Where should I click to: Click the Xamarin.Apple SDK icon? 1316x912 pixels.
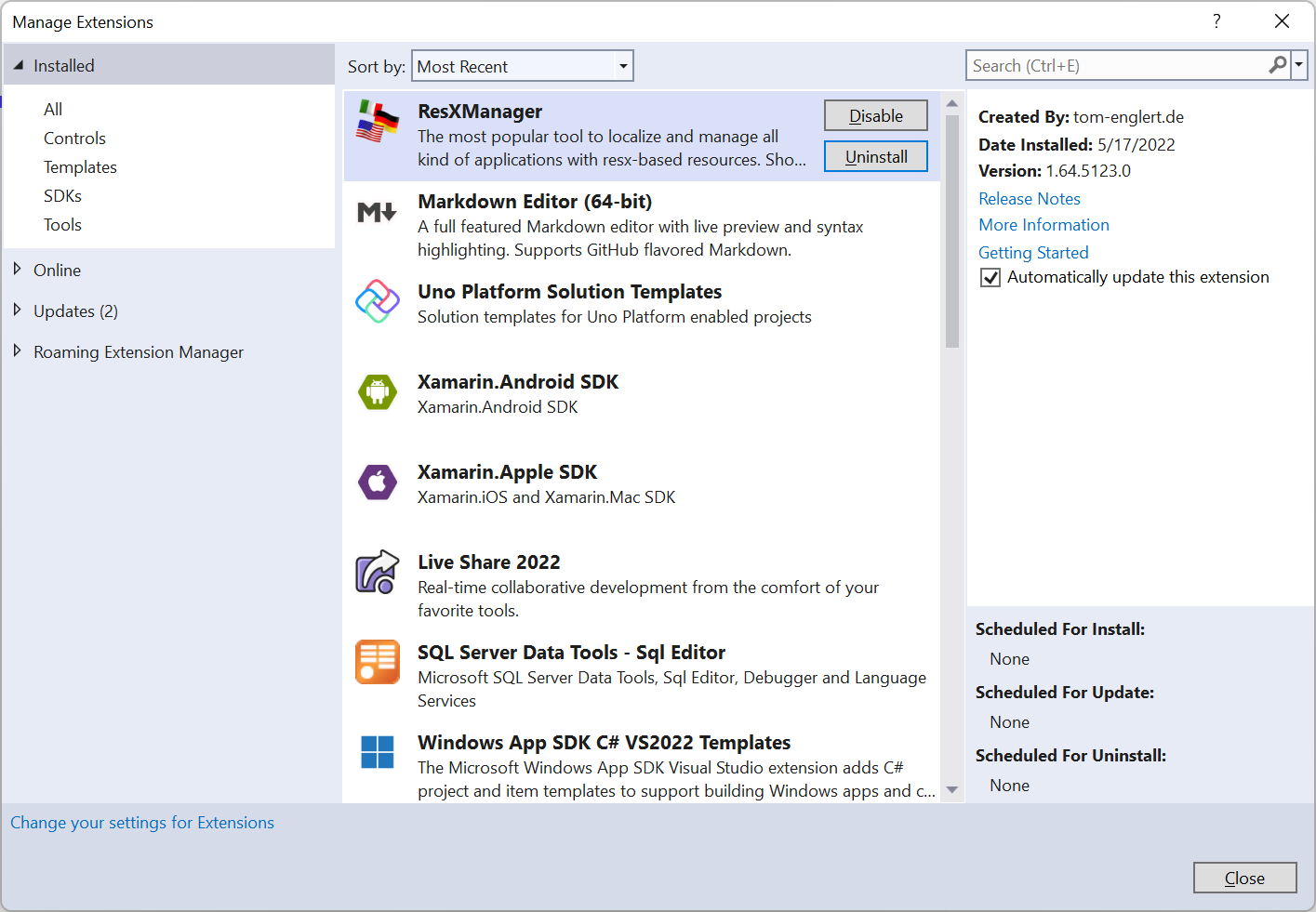(378, 482)
